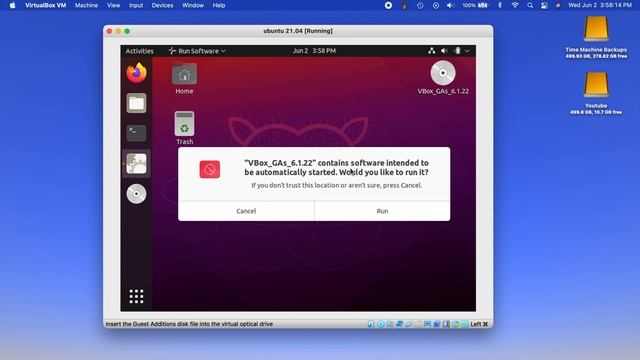Open the Devices menu
640x360 pixels.
click(x=162, y=5)
